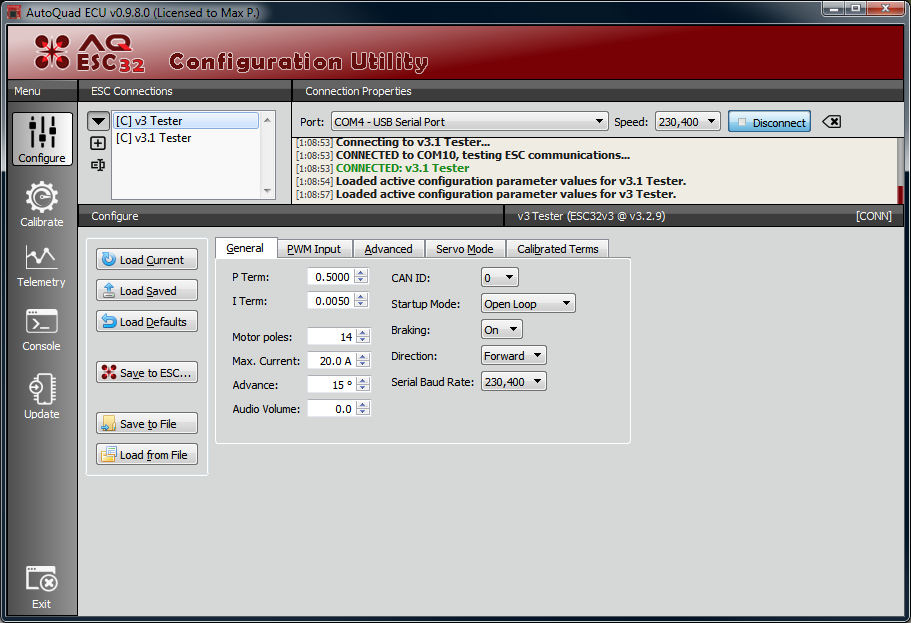Minimize the AutoQuad ECU window
Image resolution: width=911 pixels, height=623 pixels.
(x=834, y=8)
